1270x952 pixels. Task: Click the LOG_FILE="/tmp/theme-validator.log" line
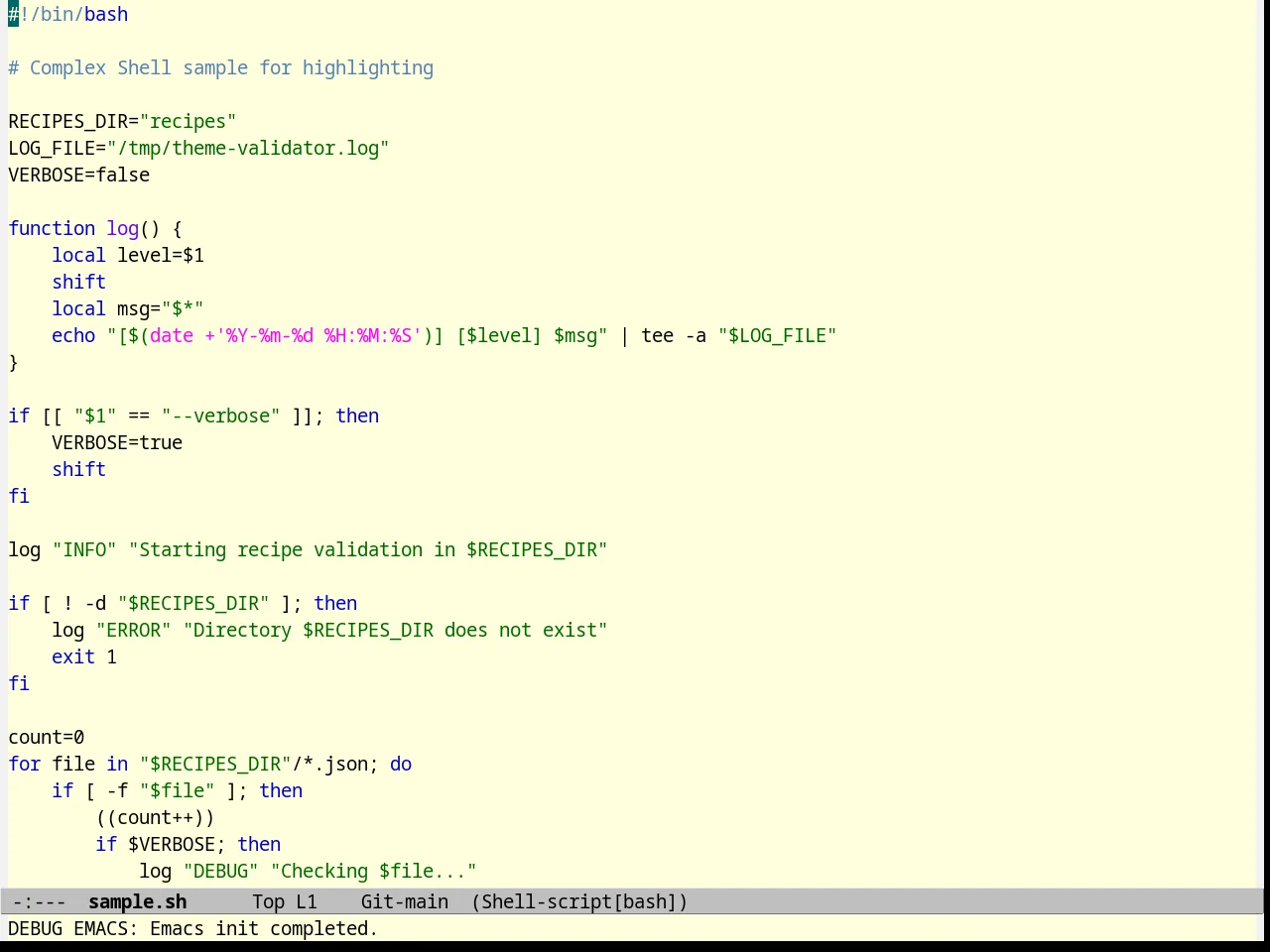pos(198,148)
